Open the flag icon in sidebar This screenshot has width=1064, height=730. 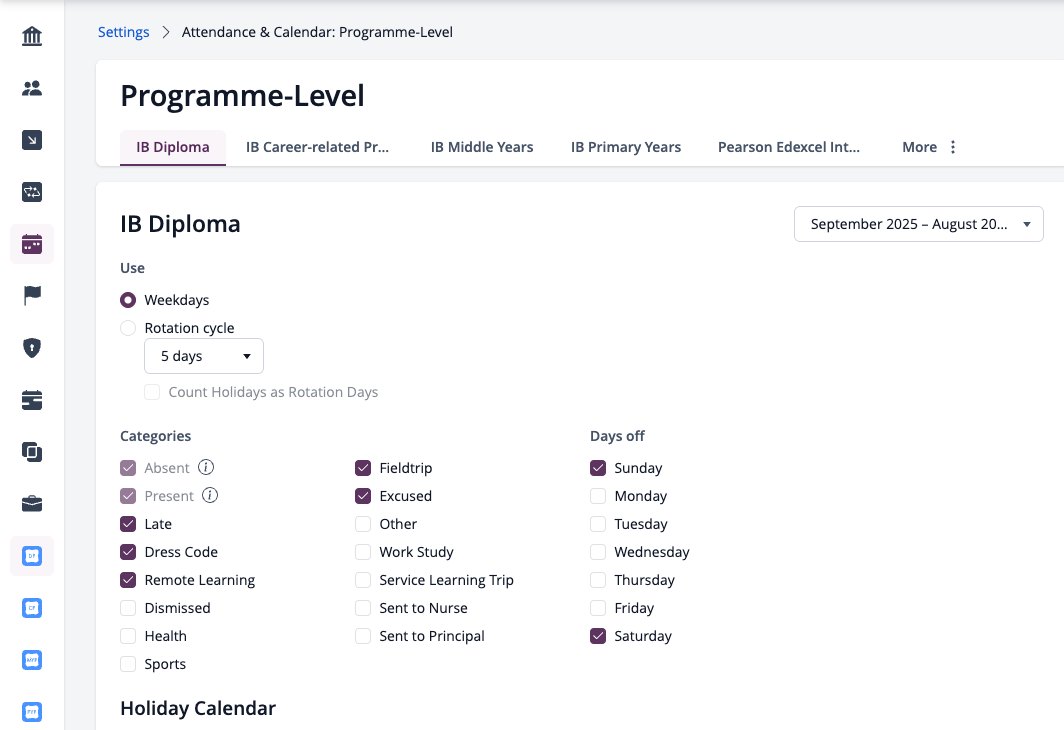(32, 295)
